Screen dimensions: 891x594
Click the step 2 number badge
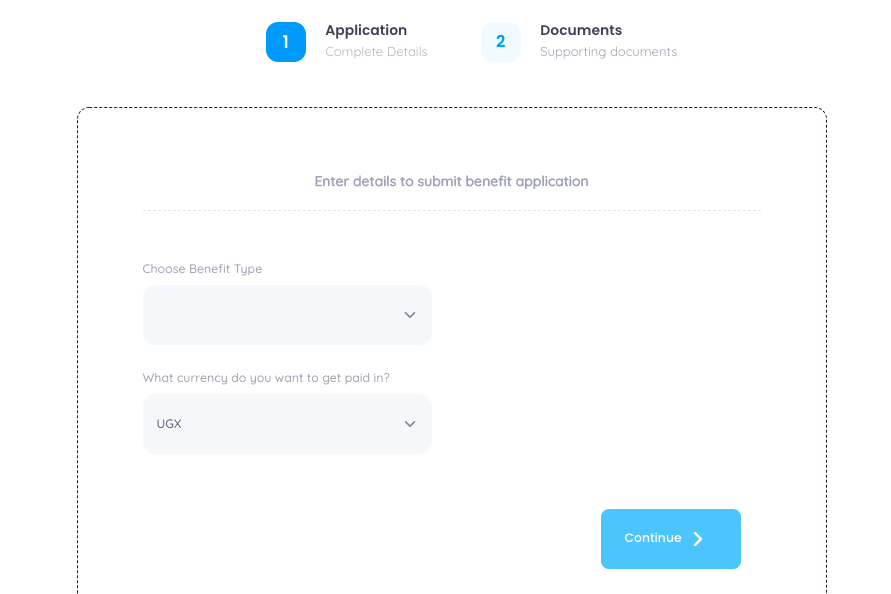pyautogui.click(x=501, y=42)
